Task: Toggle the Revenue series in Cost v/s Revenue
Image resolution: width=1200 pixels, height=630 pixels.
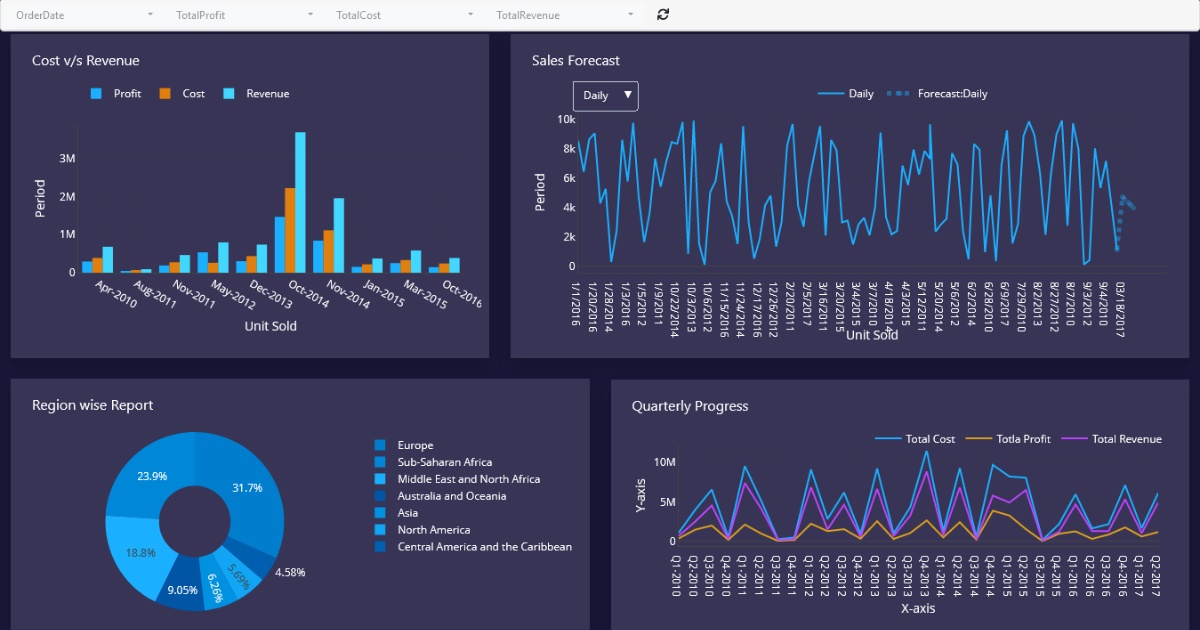Action: click(x=255, y=93)
